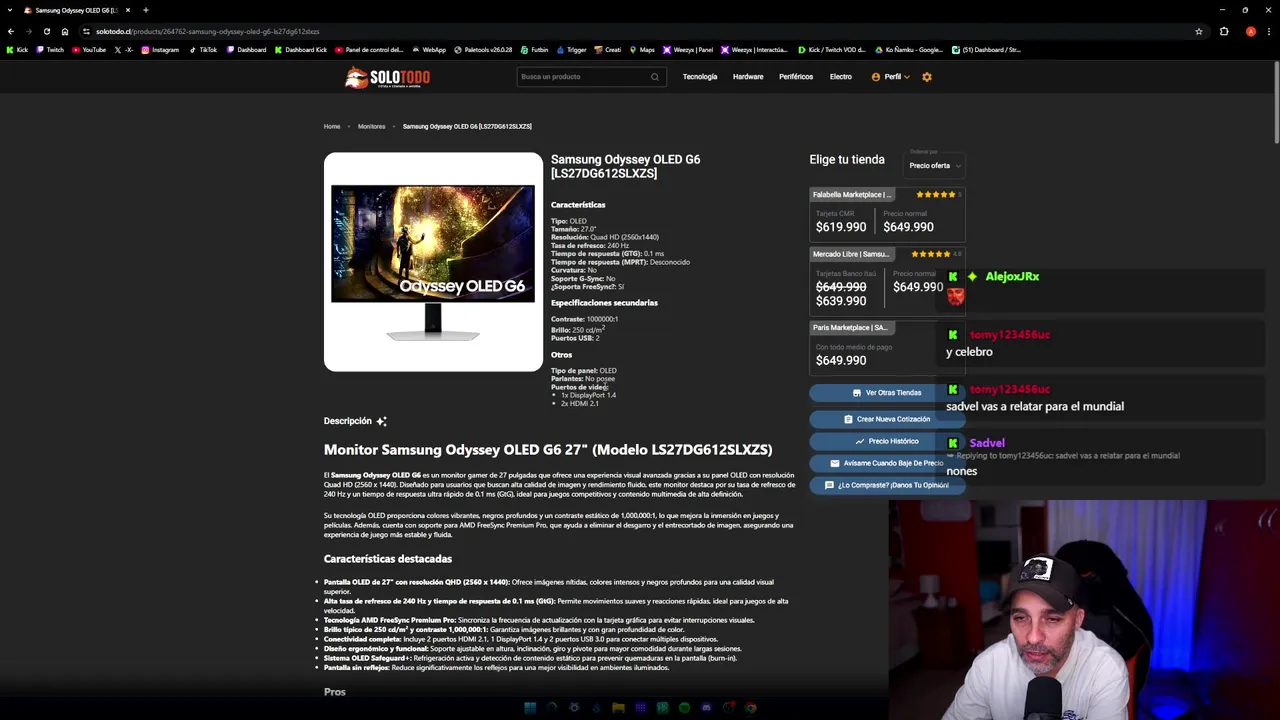Click the Precio Histórico button
Screen dimensions: 1280x720
click(887, 441)
